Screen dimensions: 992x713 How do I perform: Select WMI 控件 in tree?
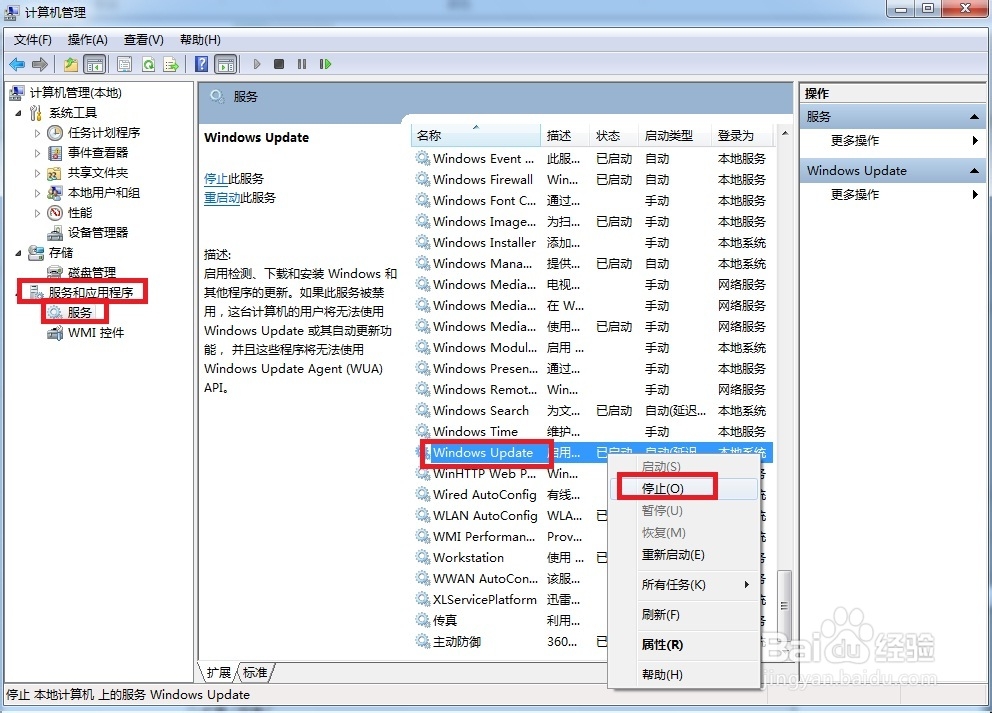click(96, 333)
